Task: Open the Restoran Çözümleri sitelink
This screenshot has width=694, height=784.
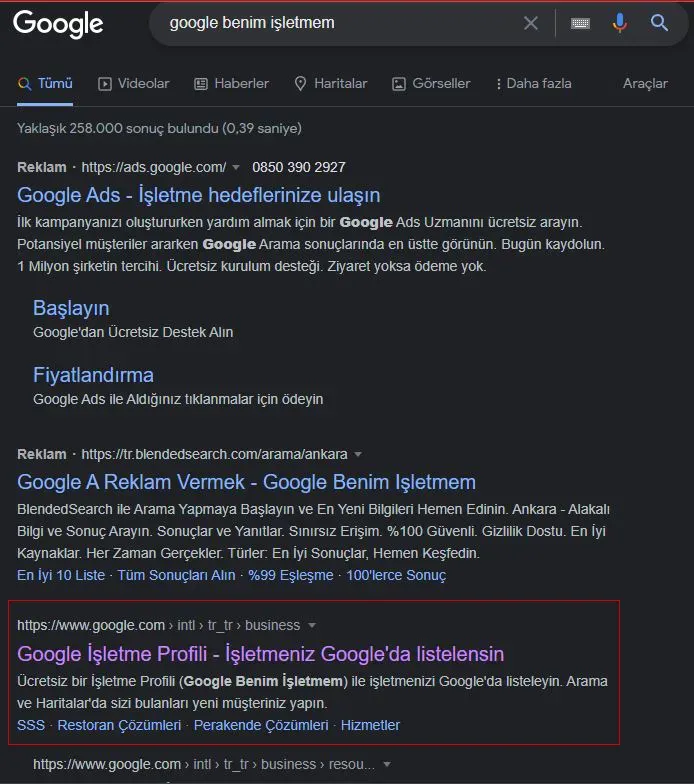Action: point(119,725)
